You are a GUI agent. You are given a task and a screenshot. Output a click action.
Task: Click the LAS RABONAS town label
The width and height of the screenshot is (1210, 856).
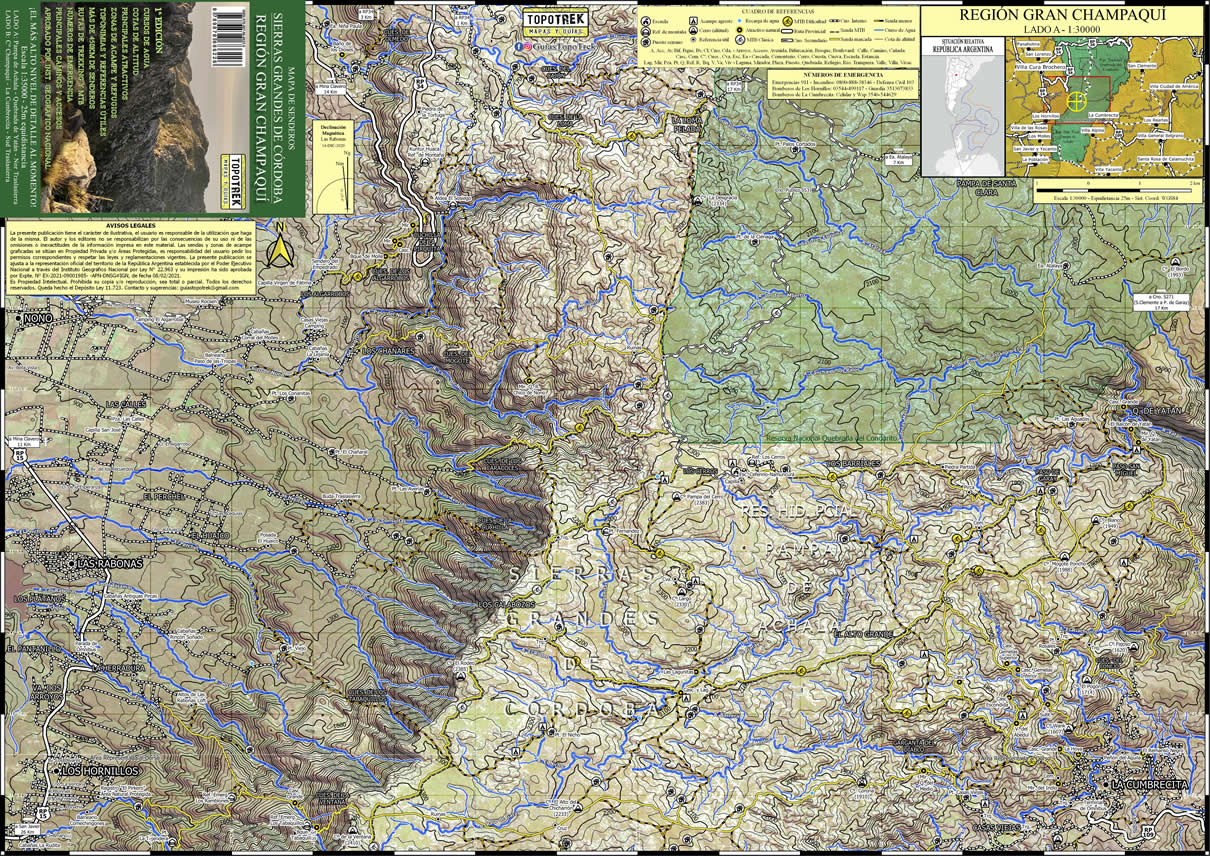point(109,564)
